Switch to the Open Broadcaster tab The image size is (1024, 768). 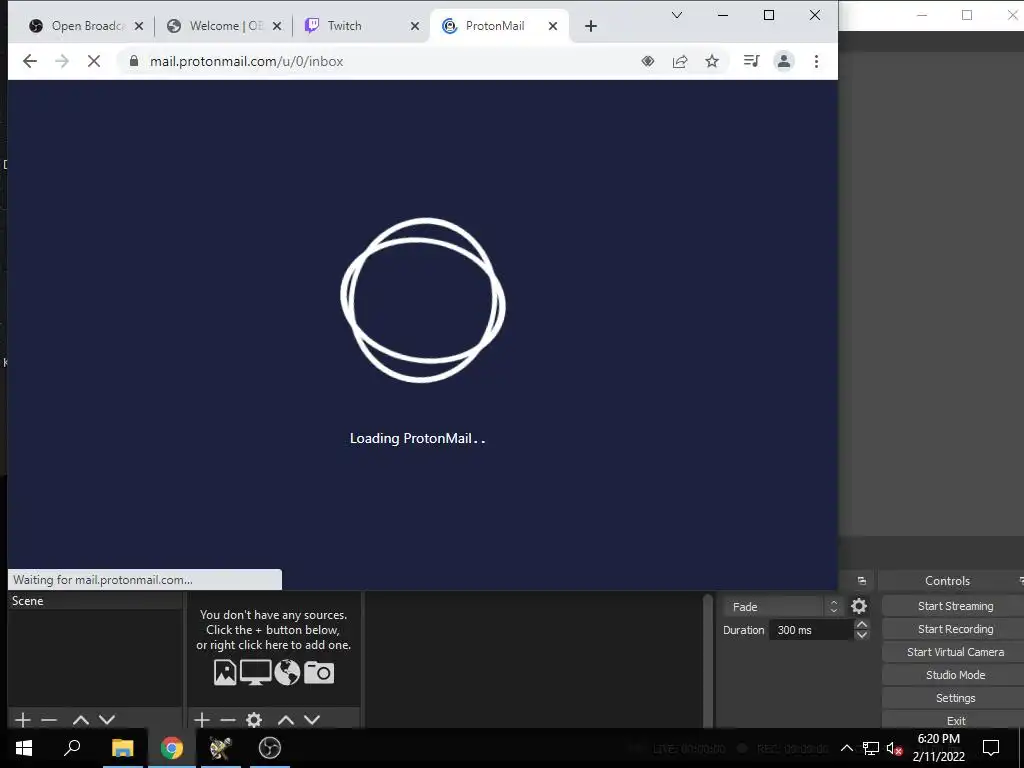(80, 26)
